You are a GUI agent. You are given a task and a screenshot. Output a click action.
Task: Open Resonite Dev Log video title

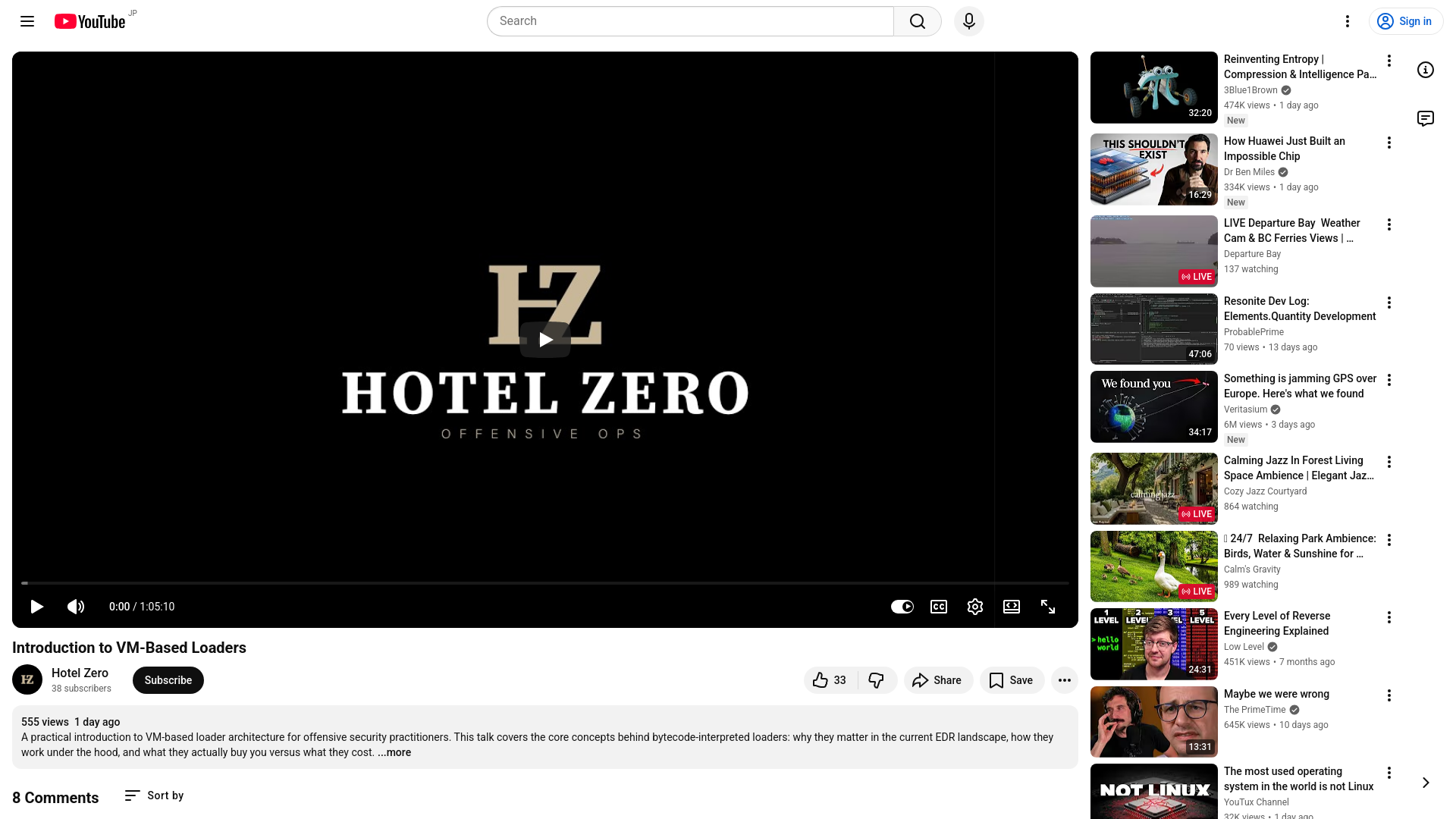click(x=1300, y=309)
